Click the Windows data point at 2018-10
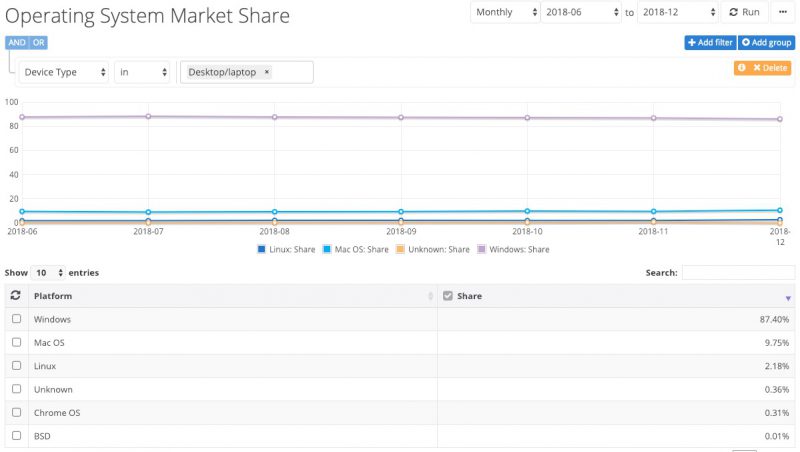The width and height of the screenshot is (800, 452). pos(527,118)
